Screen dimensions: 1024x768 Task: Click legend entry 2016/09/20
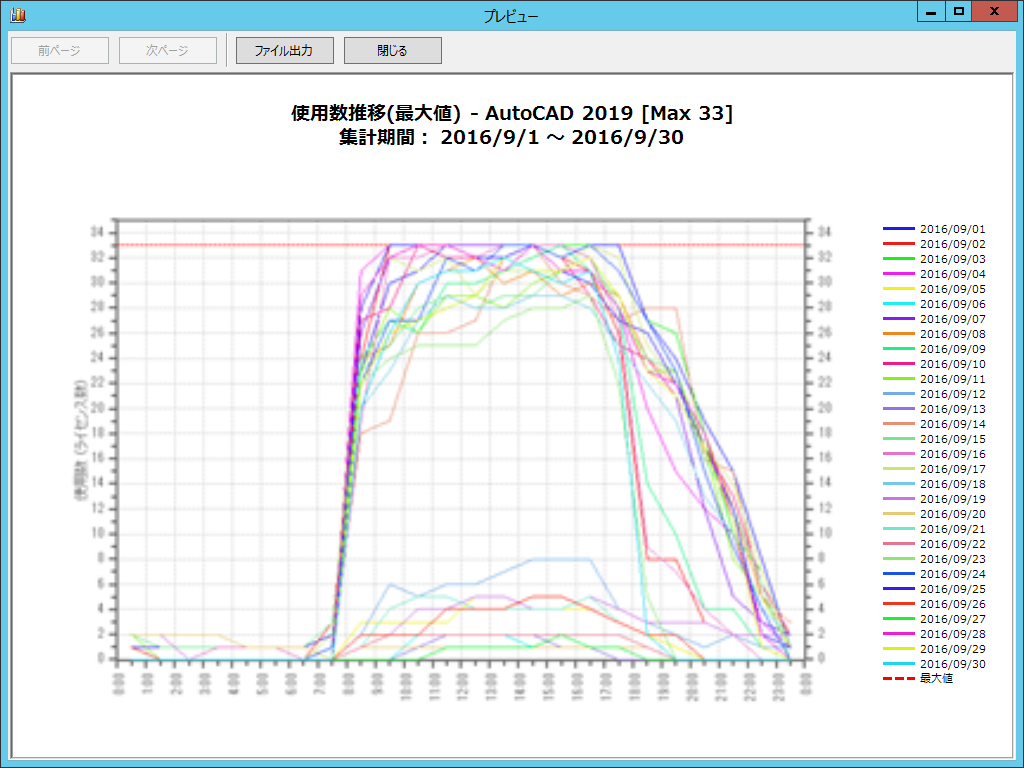pos(935,515)
